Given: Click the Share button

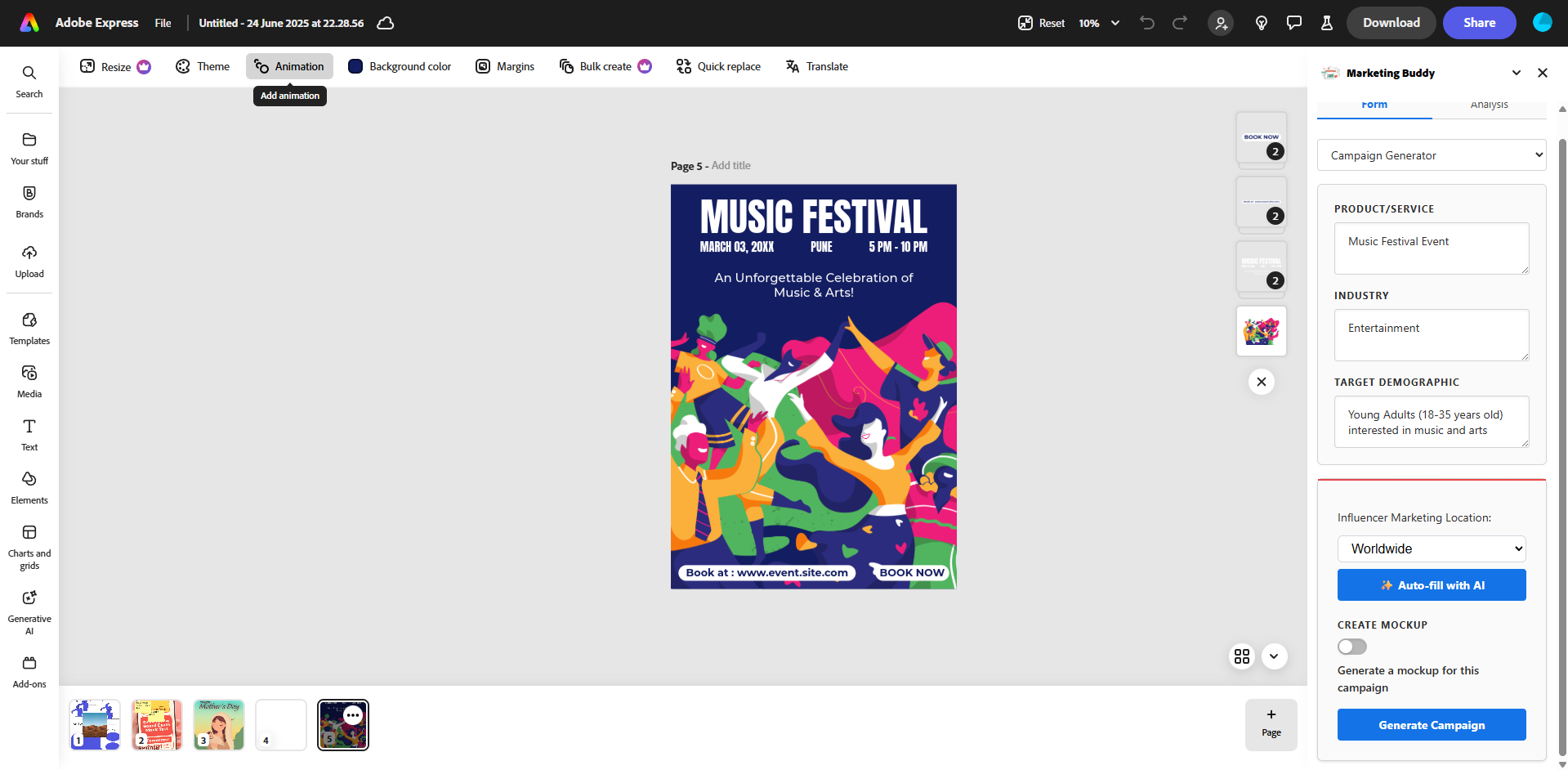Looking at the screenshot, I should tap(1479, 23).
